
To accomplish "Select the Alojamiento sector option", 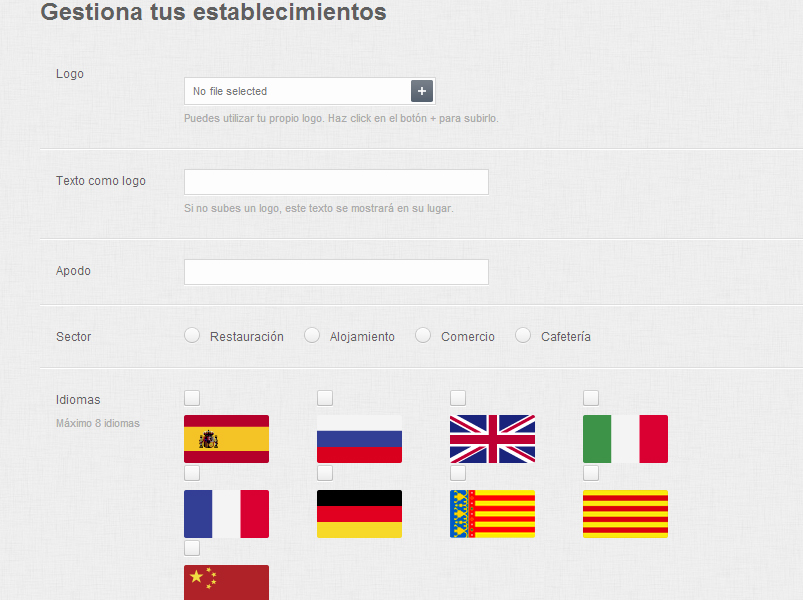I will [313, 335].
